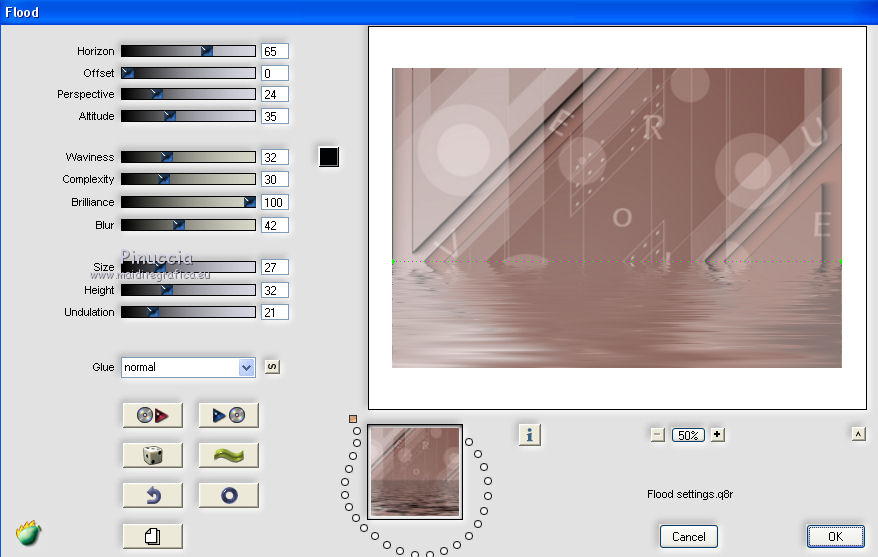Click the Height value field 32
Viewport: 878px width, 557px height.
point(275,290)
